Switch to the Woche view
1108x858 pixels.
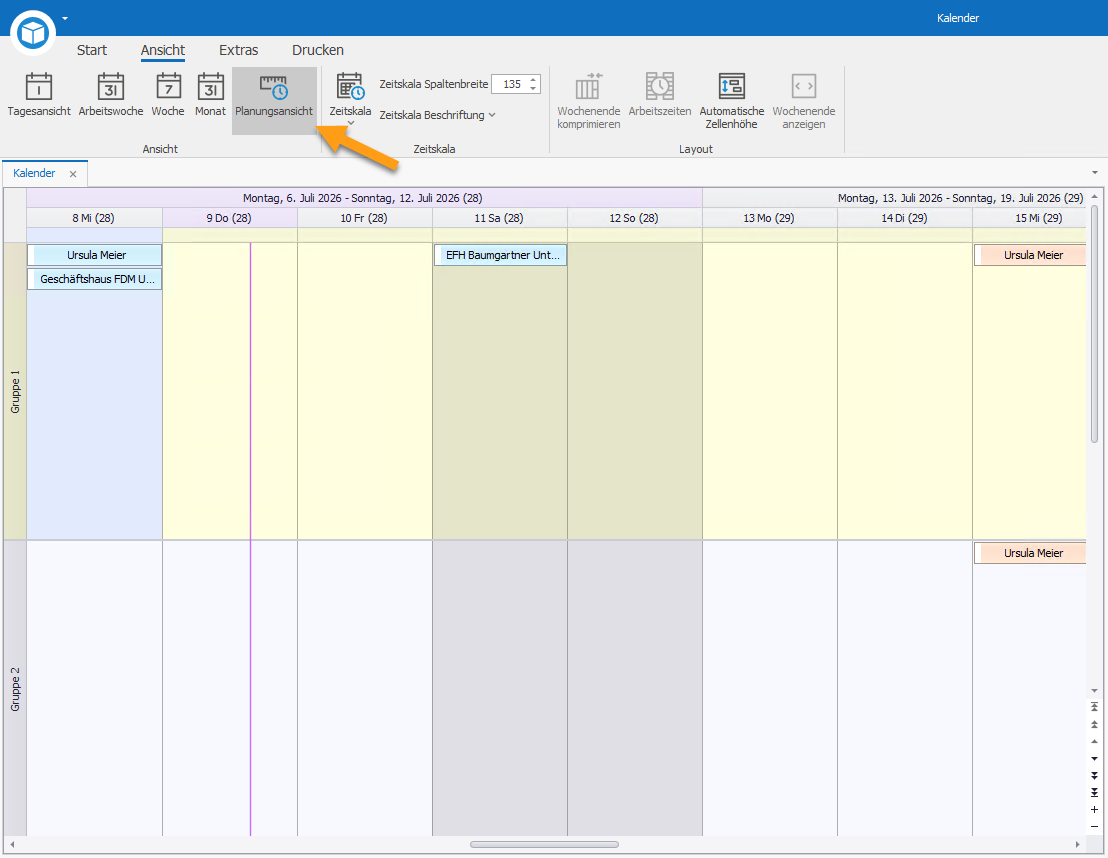tap(168, 95)
